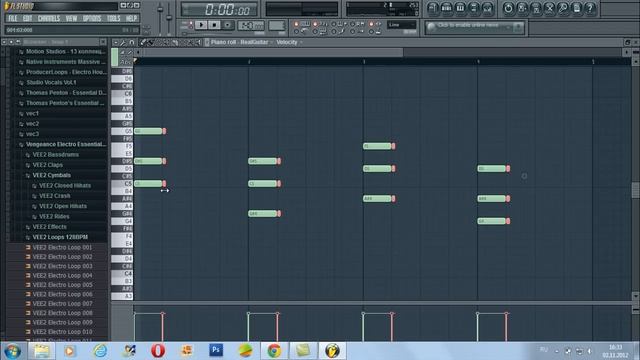Open the EDIT menu
This screenshot has width=640, height=360.
pyautogui.click(x=27, y=18)
